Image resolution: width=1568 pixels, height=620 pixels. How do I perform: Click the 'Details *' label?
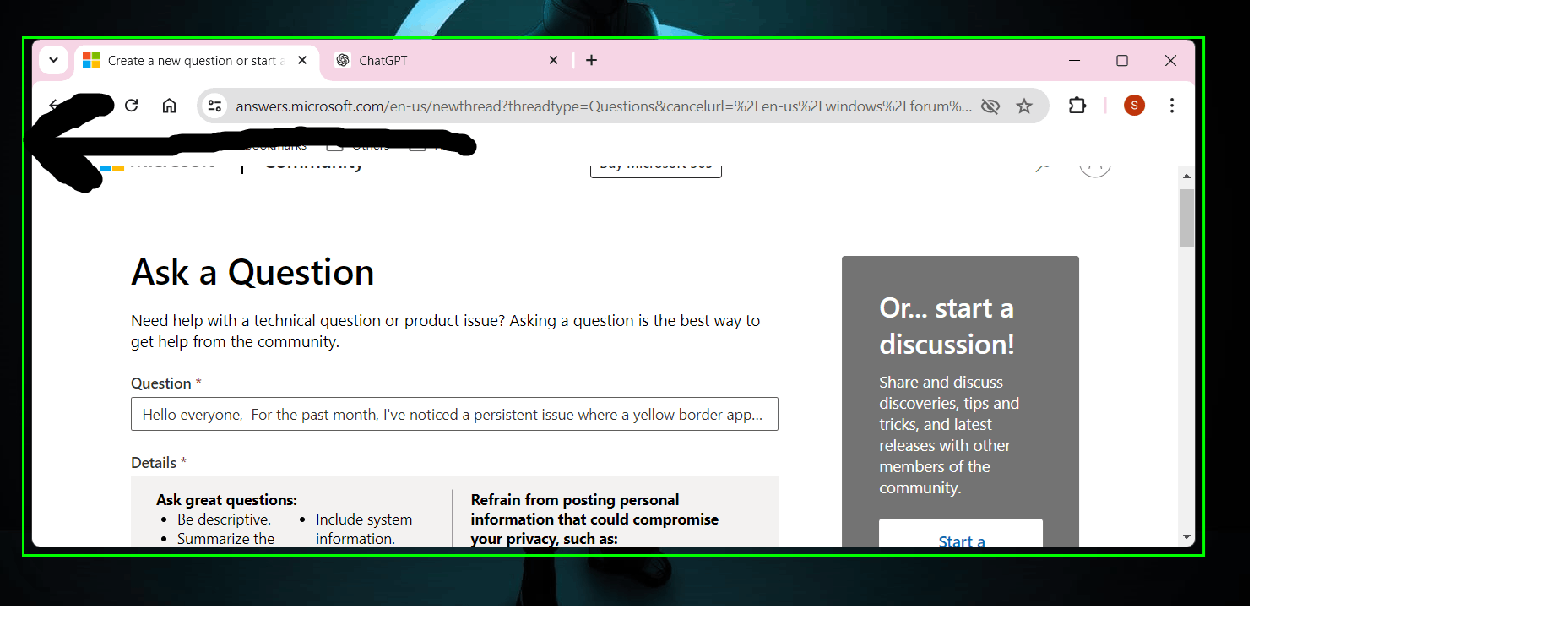[159, 463]
